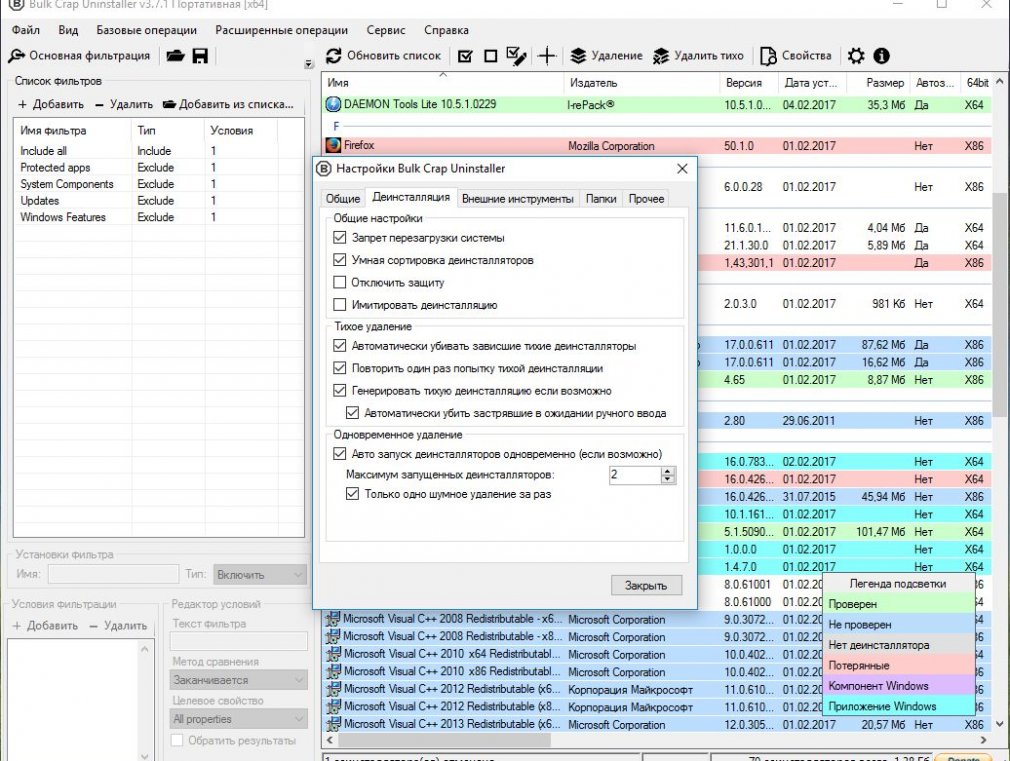Click the Firefox app icon in list

pyautogui.click(x=333, y=146)
